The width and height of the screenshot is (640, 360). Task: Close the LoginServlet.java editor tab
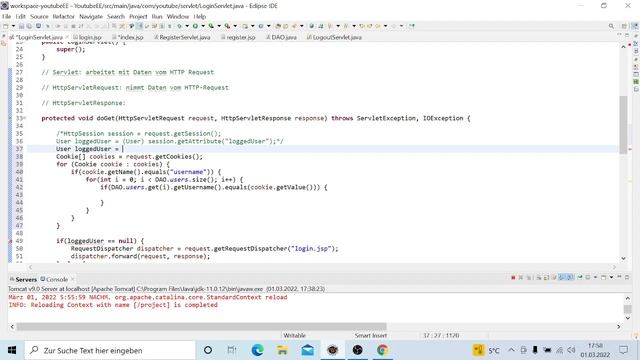[67, 37]
